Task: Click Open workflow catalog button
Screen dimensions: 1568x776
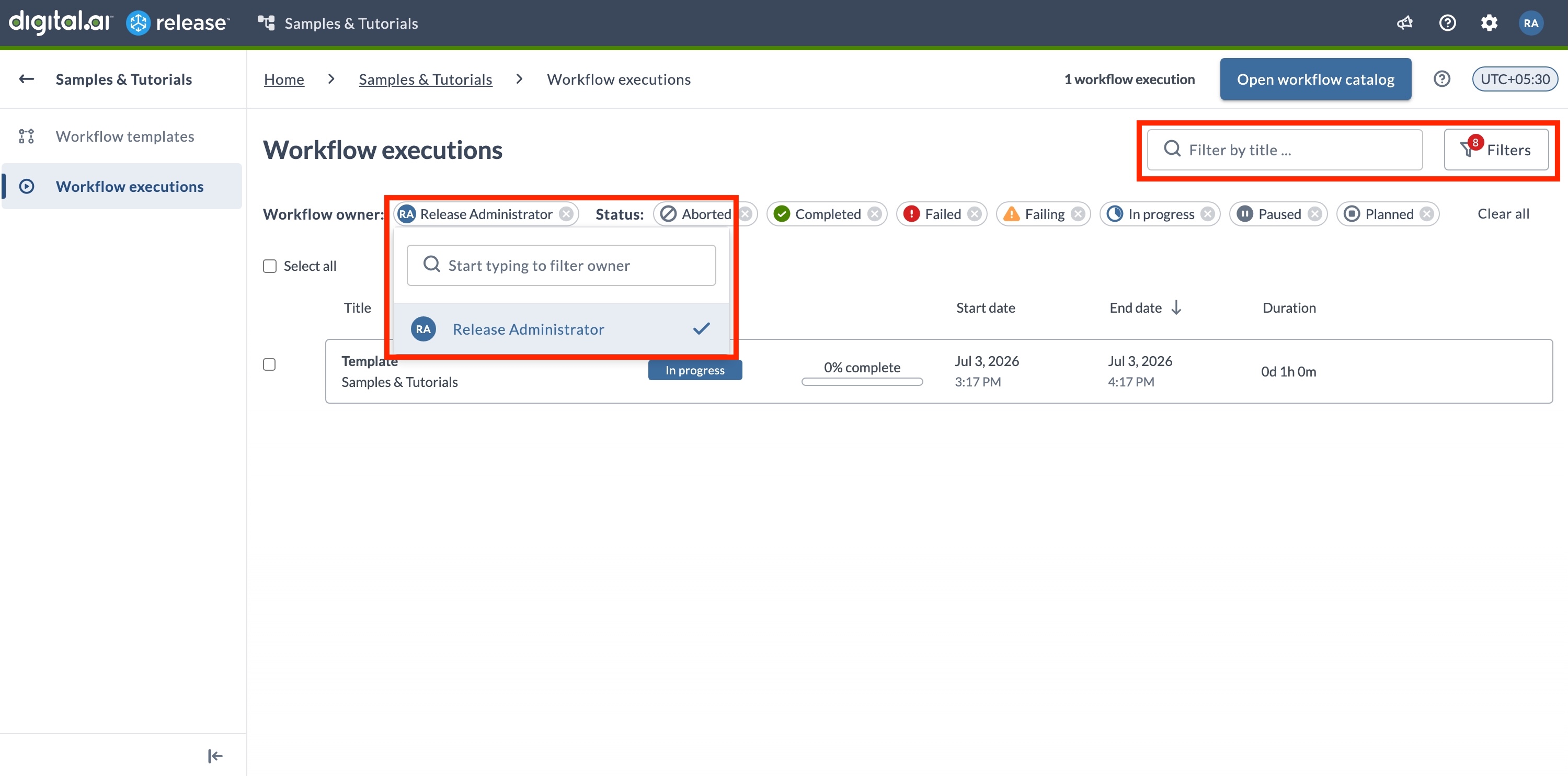Action: pyautogui.click(x=1315, y=79)
